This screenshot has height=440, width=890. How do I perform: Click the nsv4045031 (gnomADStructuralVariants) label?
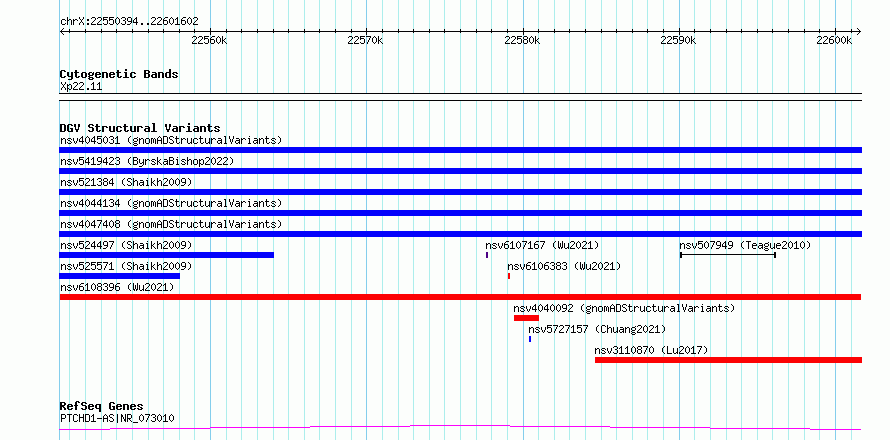coord(171,140)
